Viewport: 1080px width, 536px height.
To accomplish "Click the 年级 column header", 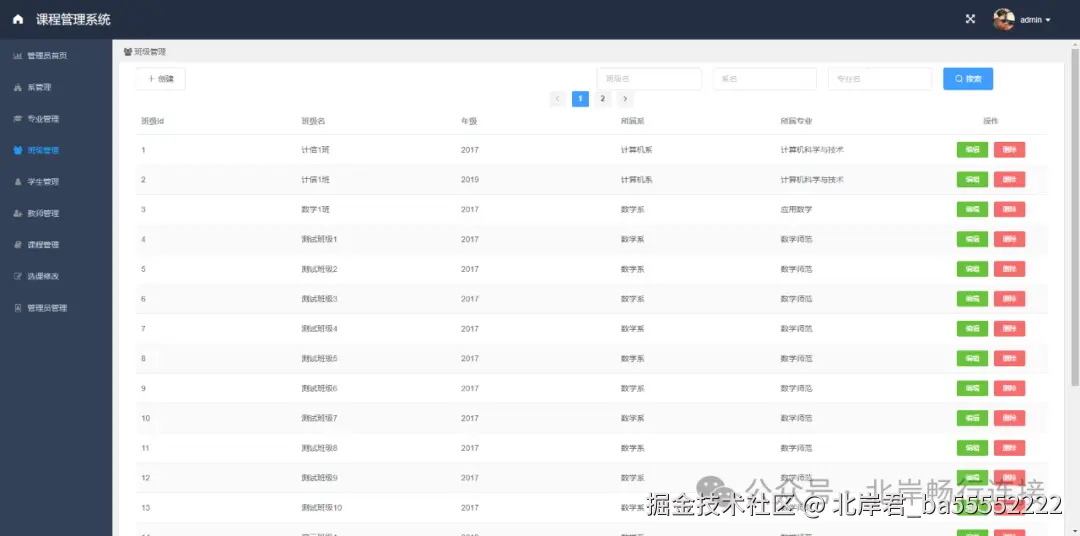I will point(469,121).
